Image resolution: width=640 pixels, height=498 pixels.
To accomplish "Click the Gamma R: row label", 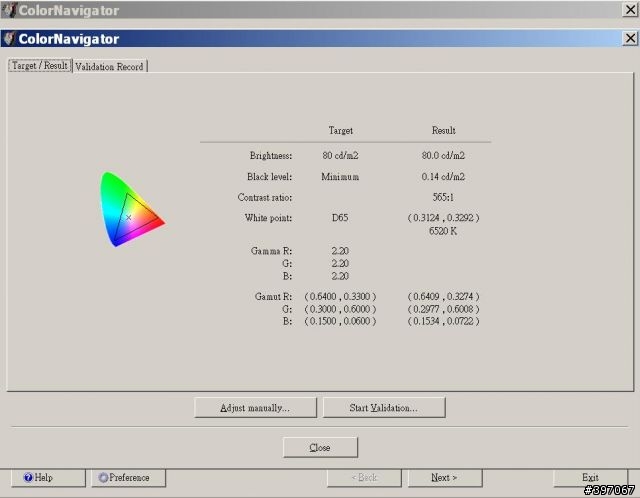I will [271, 251].
